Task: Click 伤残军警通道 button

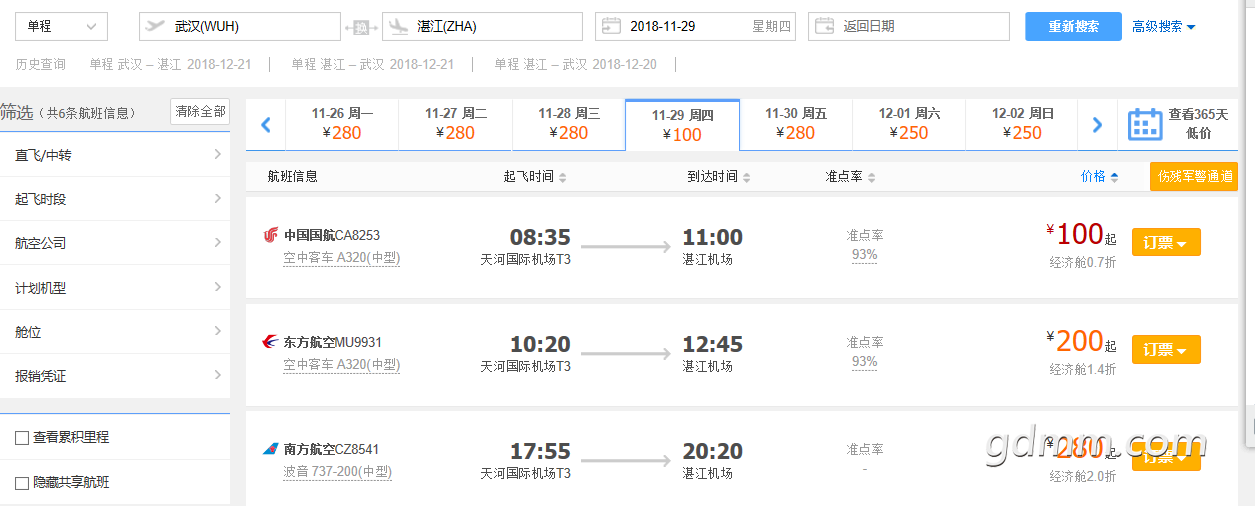Action: (1193, 176)
